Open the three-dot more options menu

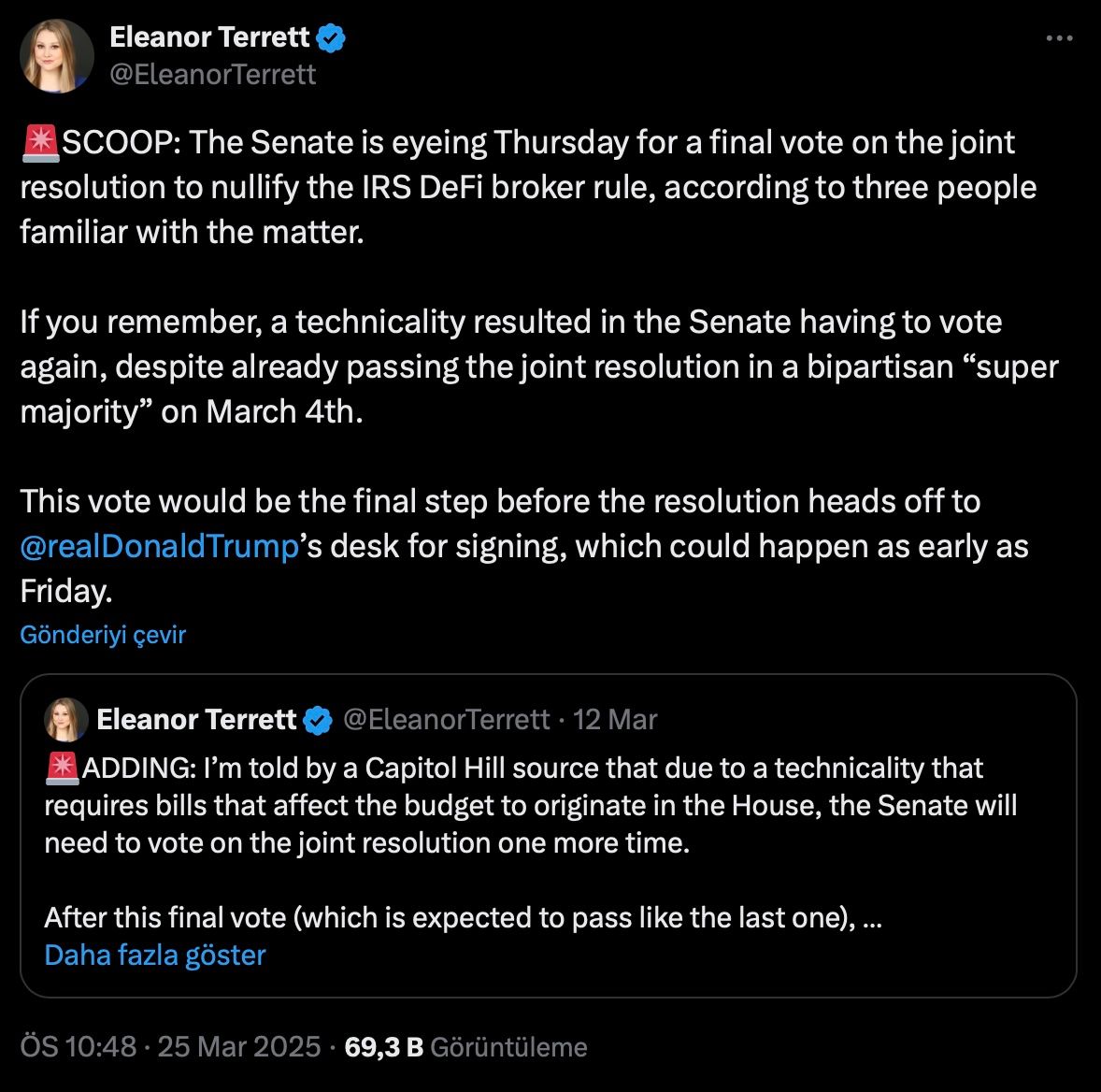click(x=1059, y=38)
